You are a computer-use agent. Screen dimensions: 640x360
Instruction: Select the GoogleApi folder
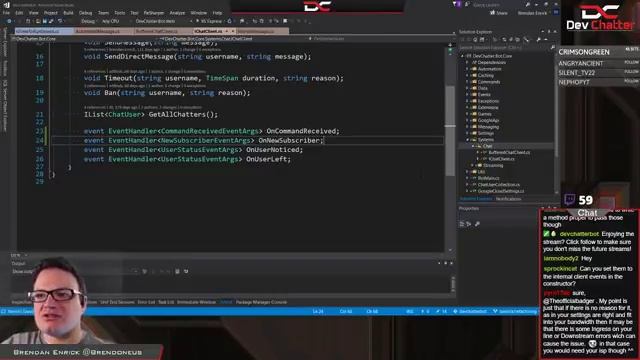point(488,120)
